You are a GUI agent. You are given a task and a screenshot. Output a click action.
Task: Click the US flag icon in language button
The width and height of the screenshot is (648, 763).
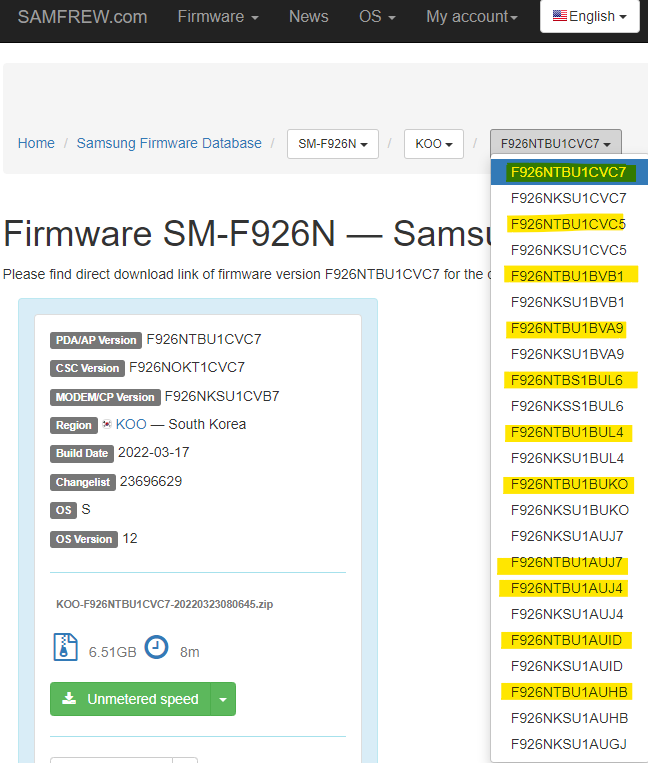(x=559, y=16)
